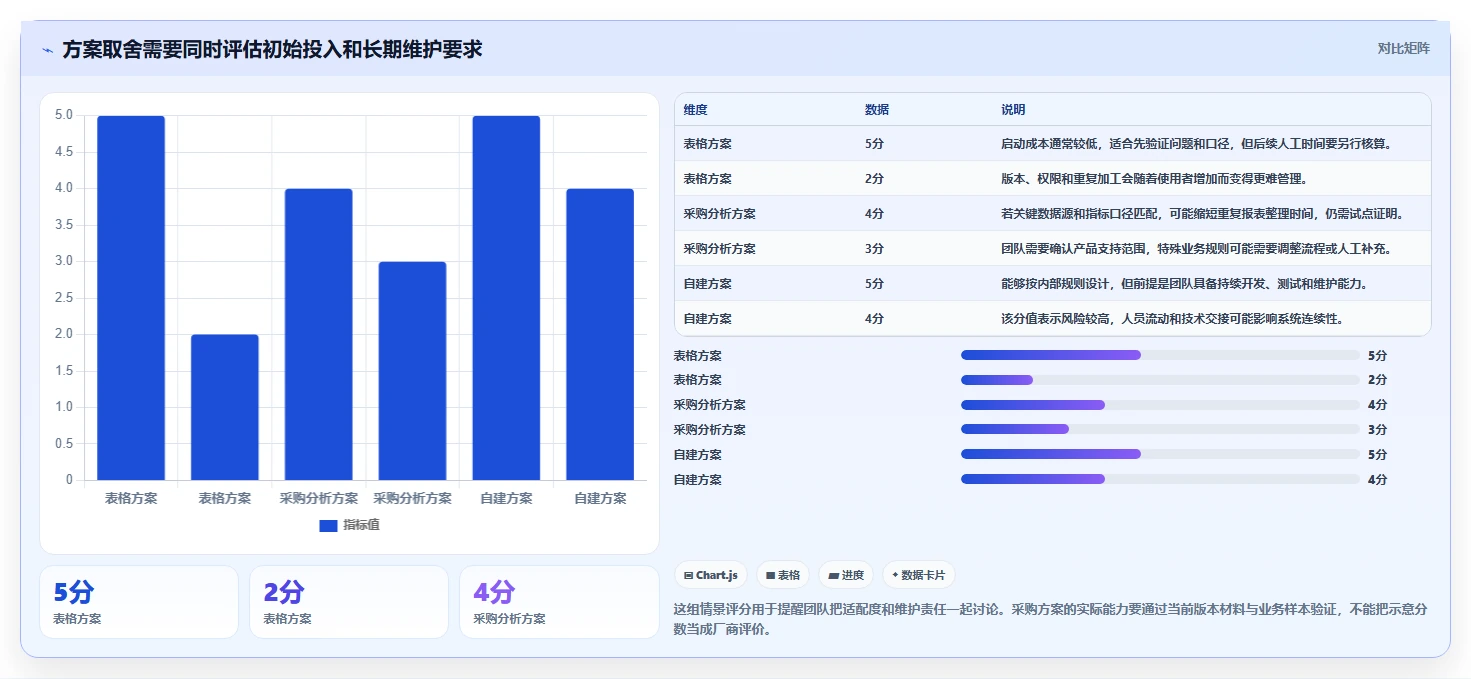The image size is (1471, 679).
Task: Click the 数据 column header
Action: [877, 110]
